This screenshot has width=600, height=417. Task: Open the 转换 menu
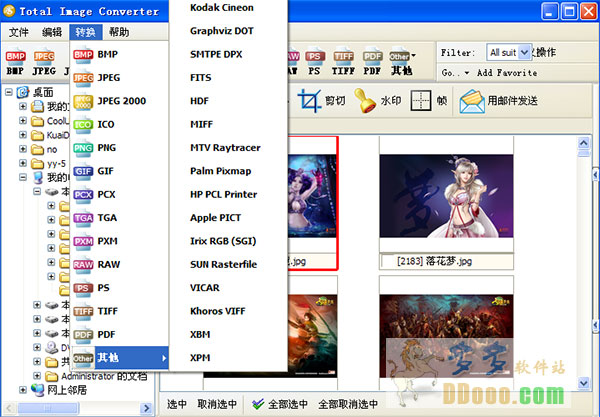(86, 32)
